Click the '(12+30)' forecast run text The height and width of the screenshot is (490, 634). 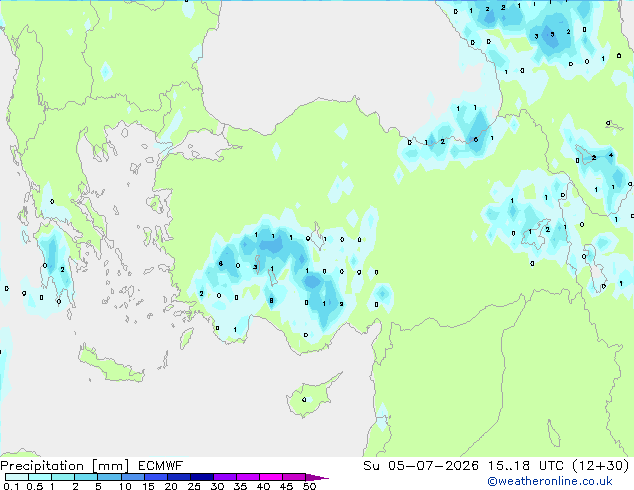[601, 466]
